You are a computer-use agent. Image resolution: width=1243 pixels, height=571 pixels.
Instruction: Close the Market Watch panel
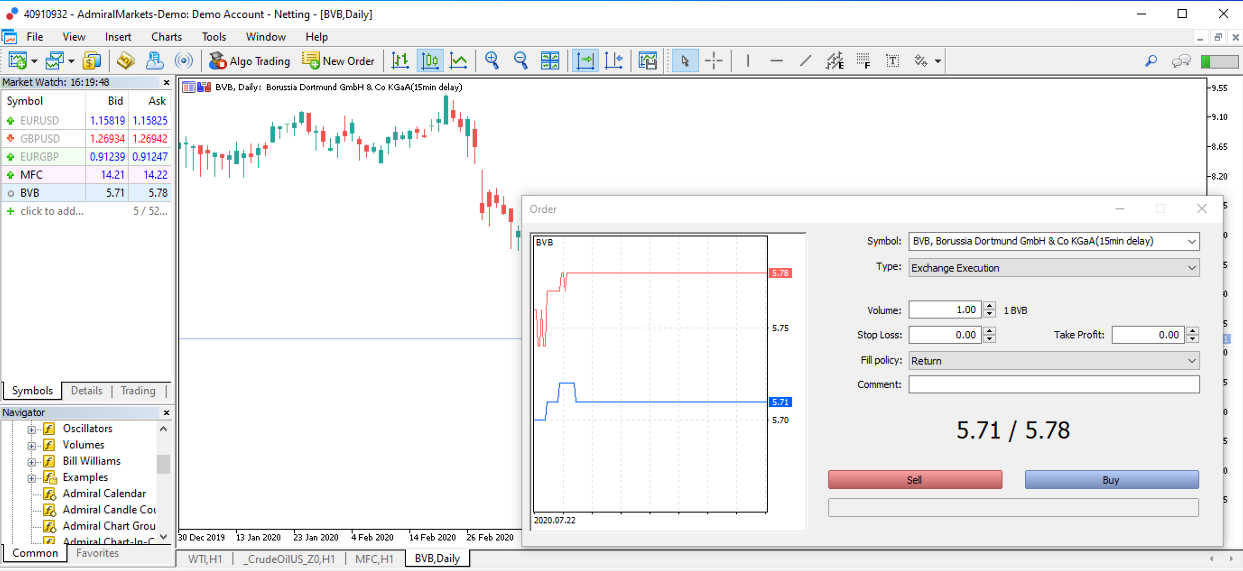click(x=165, y=82)
